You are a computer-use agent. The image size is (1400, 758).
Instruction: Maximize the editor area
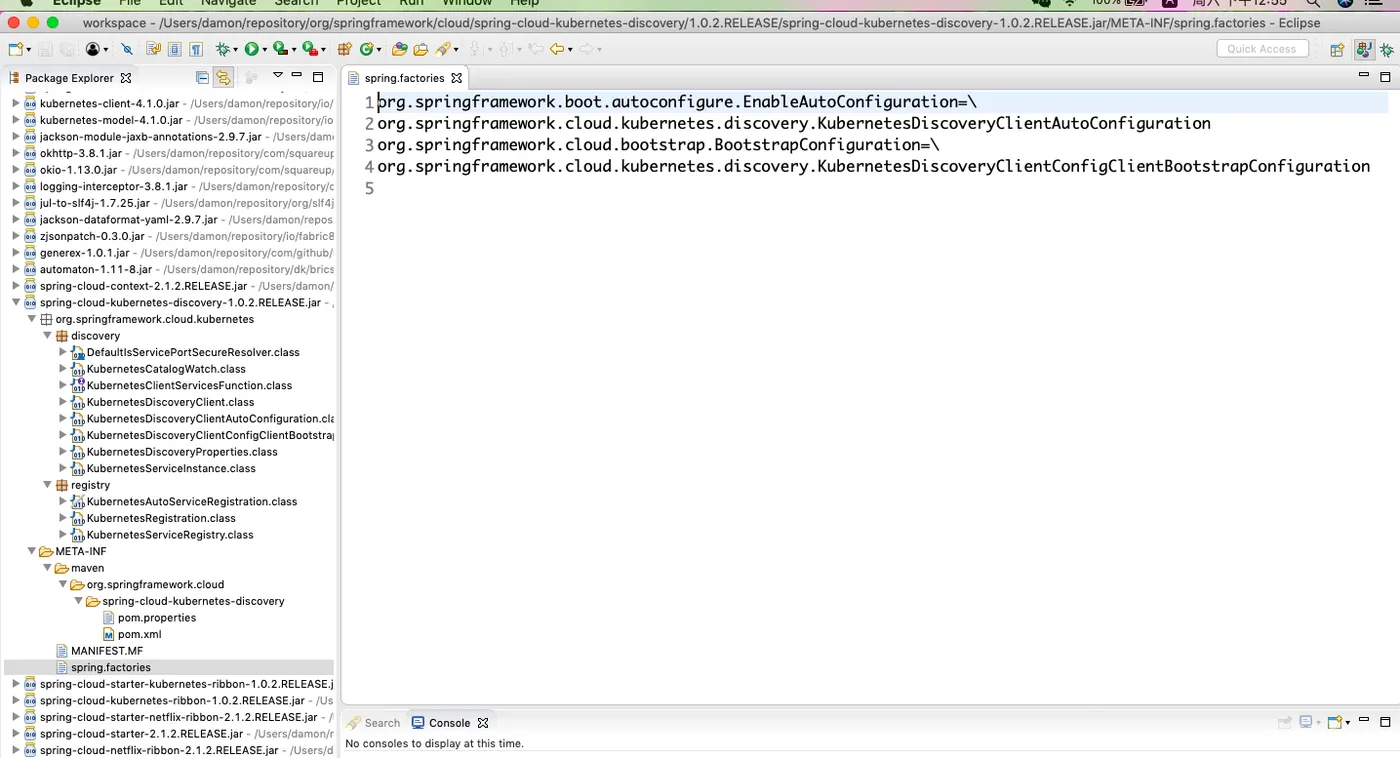click(1385, 77)
